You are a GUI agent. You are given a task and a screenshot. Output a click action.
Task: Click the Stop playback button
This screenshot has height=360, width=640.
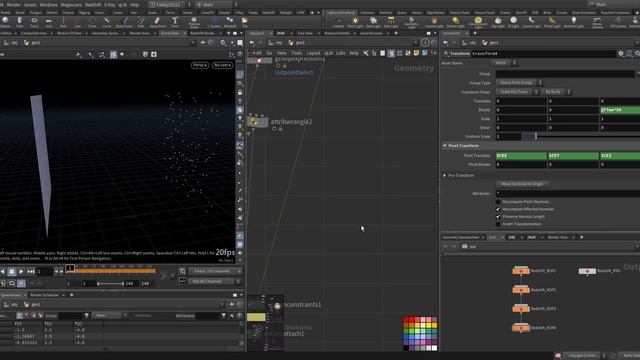[x=12, y=271]
